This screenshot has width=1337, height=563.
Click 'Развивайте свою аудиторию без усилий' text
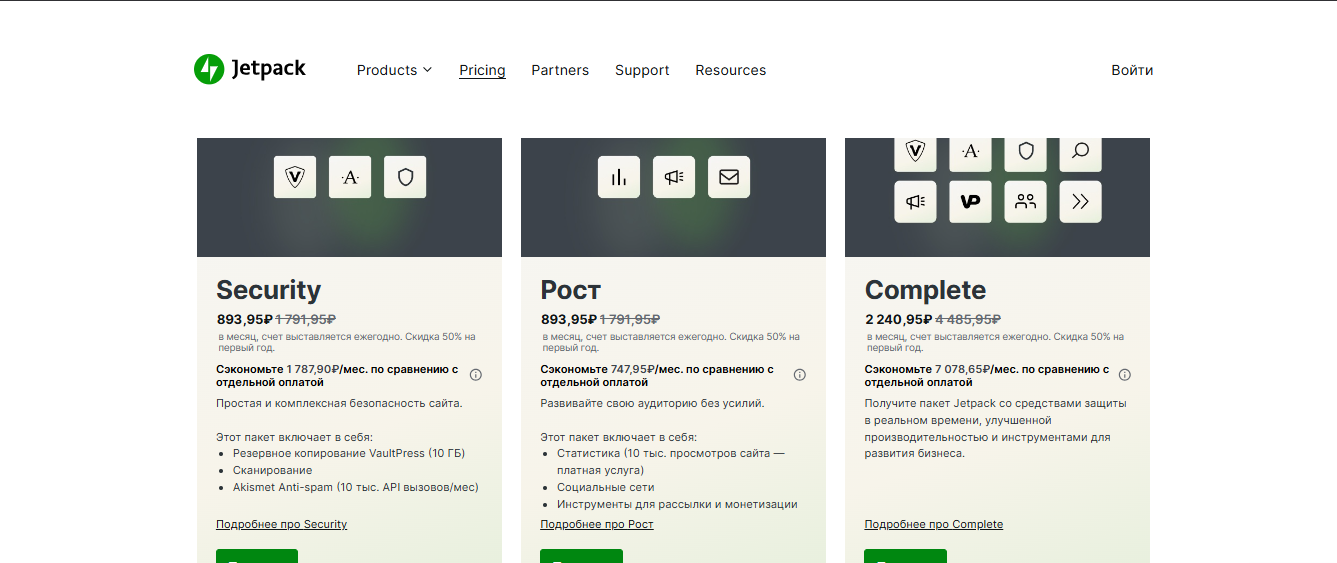point(652,403)
